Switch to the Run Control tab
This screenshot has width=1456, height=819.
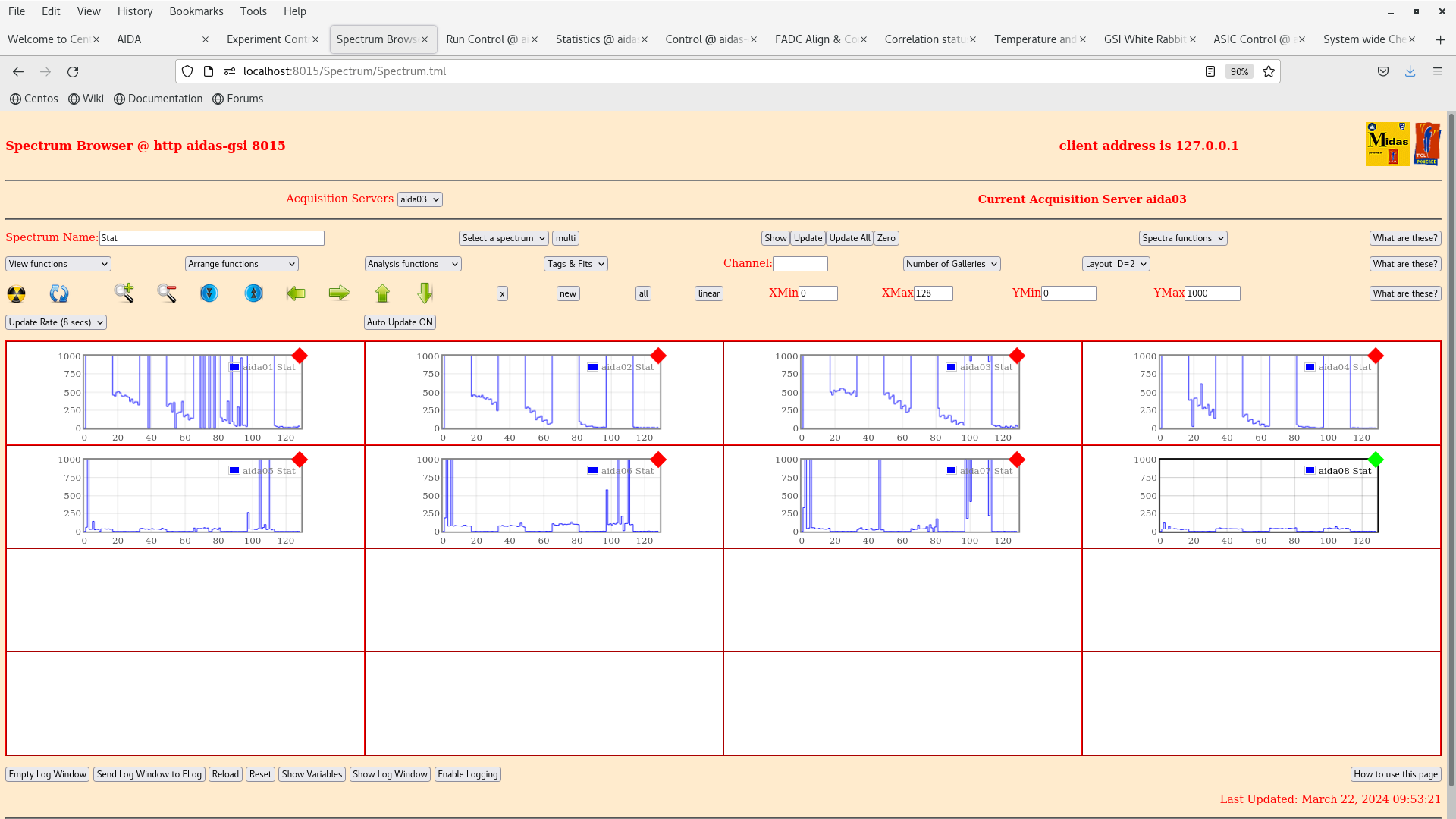pyautogui.click(x=485, y=39)
